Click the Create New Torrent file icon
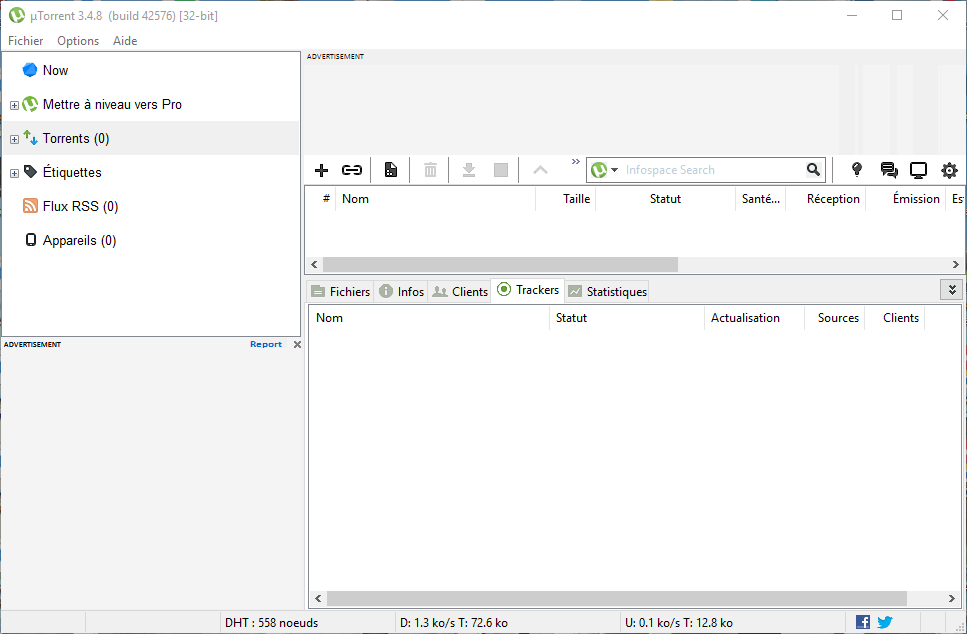 tap(391, 170)
